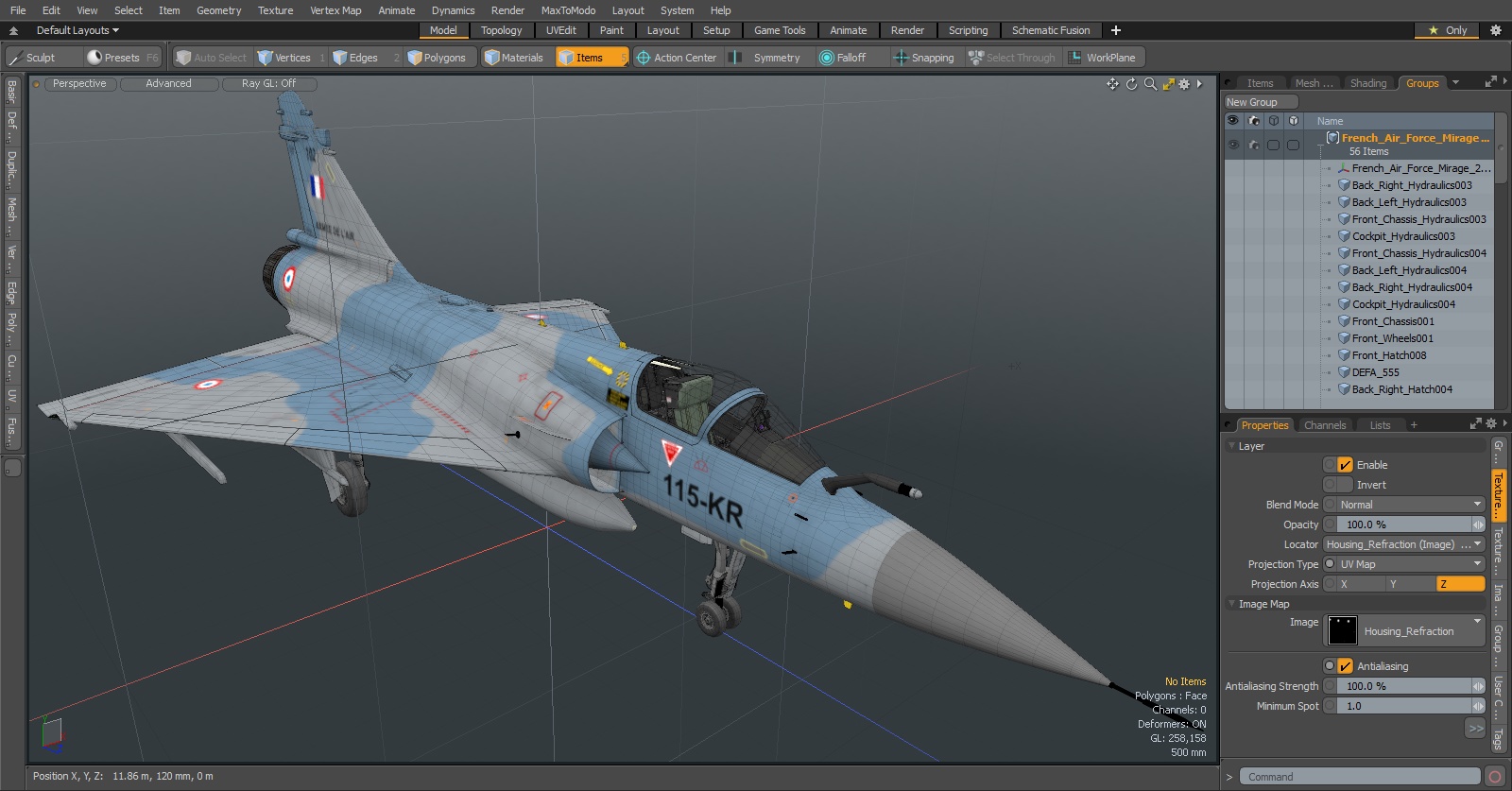Screen dimensions: 1512x791
Task: Open Image selection dropdown
Action: pyautogui.click(x=1405, y=630)
